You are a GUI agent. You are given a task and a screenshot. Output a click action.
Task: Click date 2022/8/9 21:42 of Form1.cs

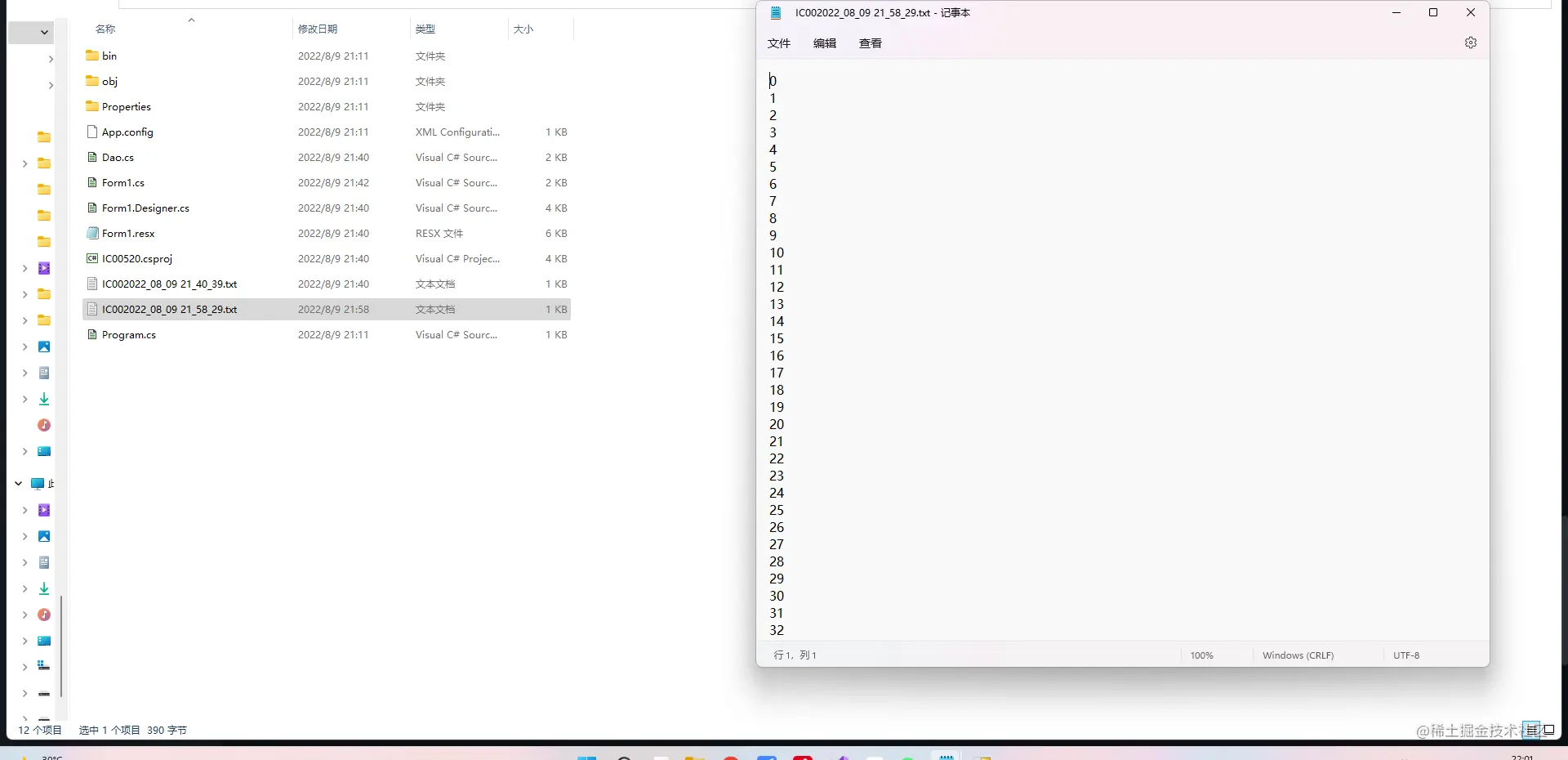pos(333,183)
